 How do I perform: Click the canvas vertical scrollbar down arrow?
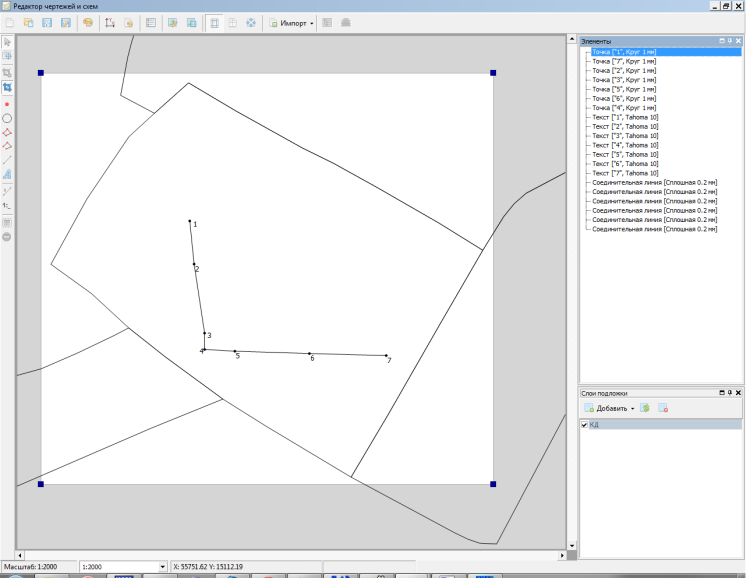[572, 546]
